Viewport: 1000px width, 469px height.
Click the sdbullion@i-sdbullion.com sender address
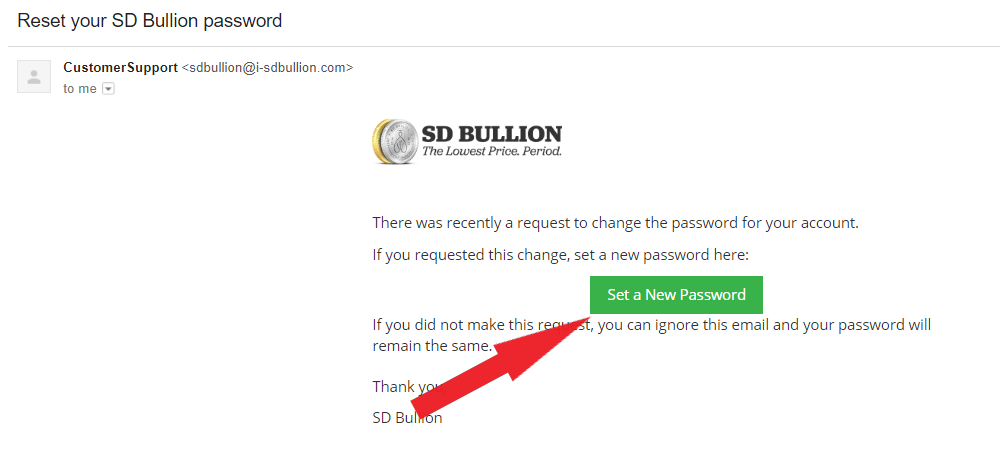(267, 68)
